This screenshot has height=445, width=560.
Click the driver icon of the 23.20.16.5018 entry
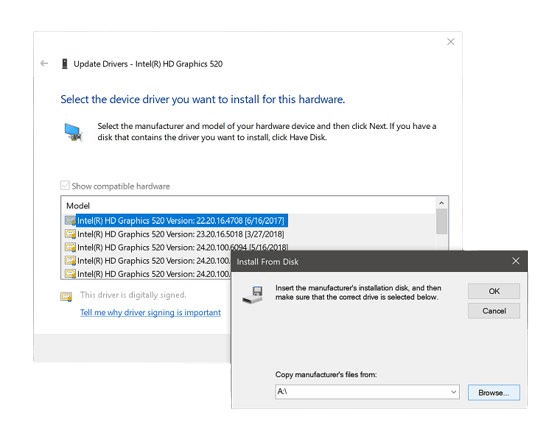(70, 234)
